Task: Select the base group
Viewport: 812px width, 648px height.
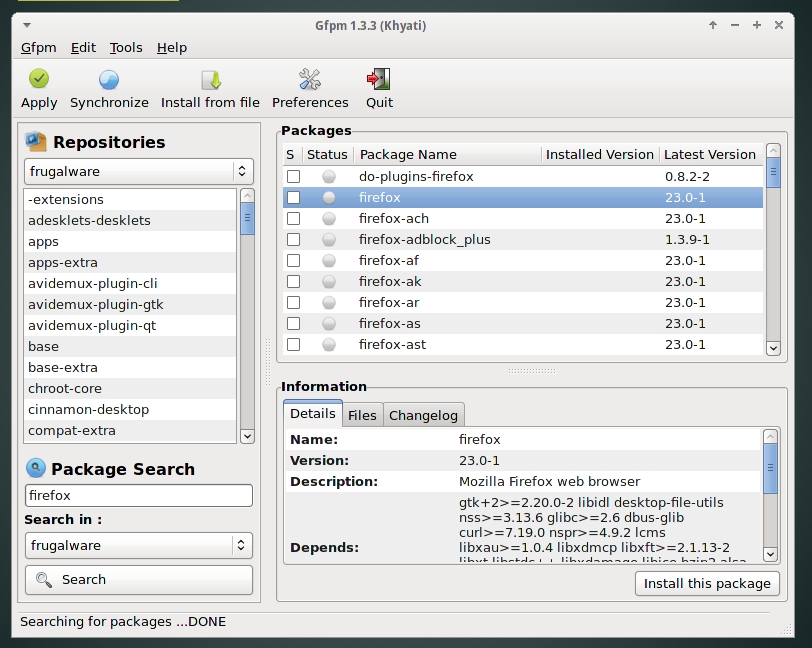Action: pos(130,347)
